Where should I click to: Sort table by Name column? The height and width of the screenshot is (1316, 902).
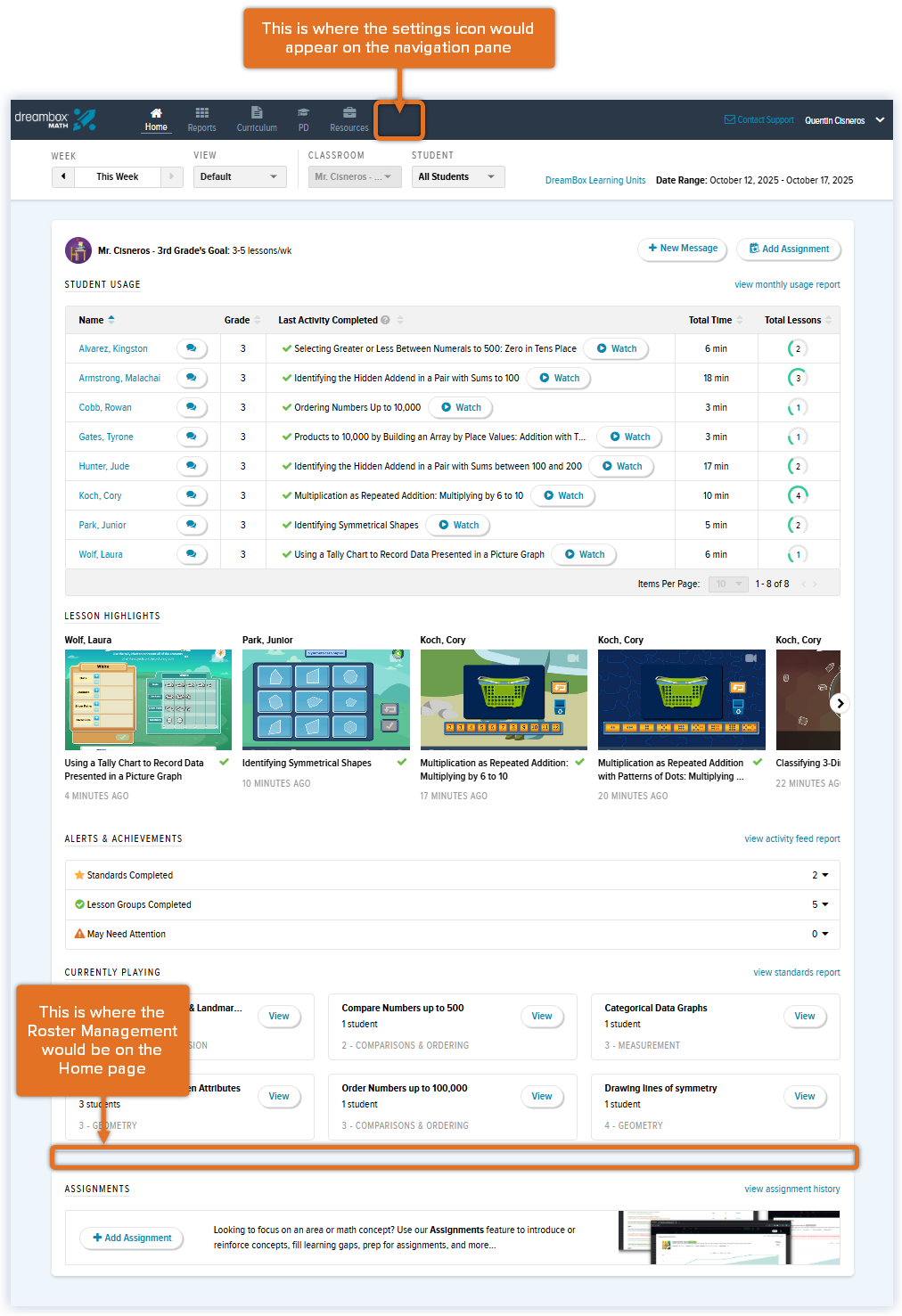(x=96, y=320)
